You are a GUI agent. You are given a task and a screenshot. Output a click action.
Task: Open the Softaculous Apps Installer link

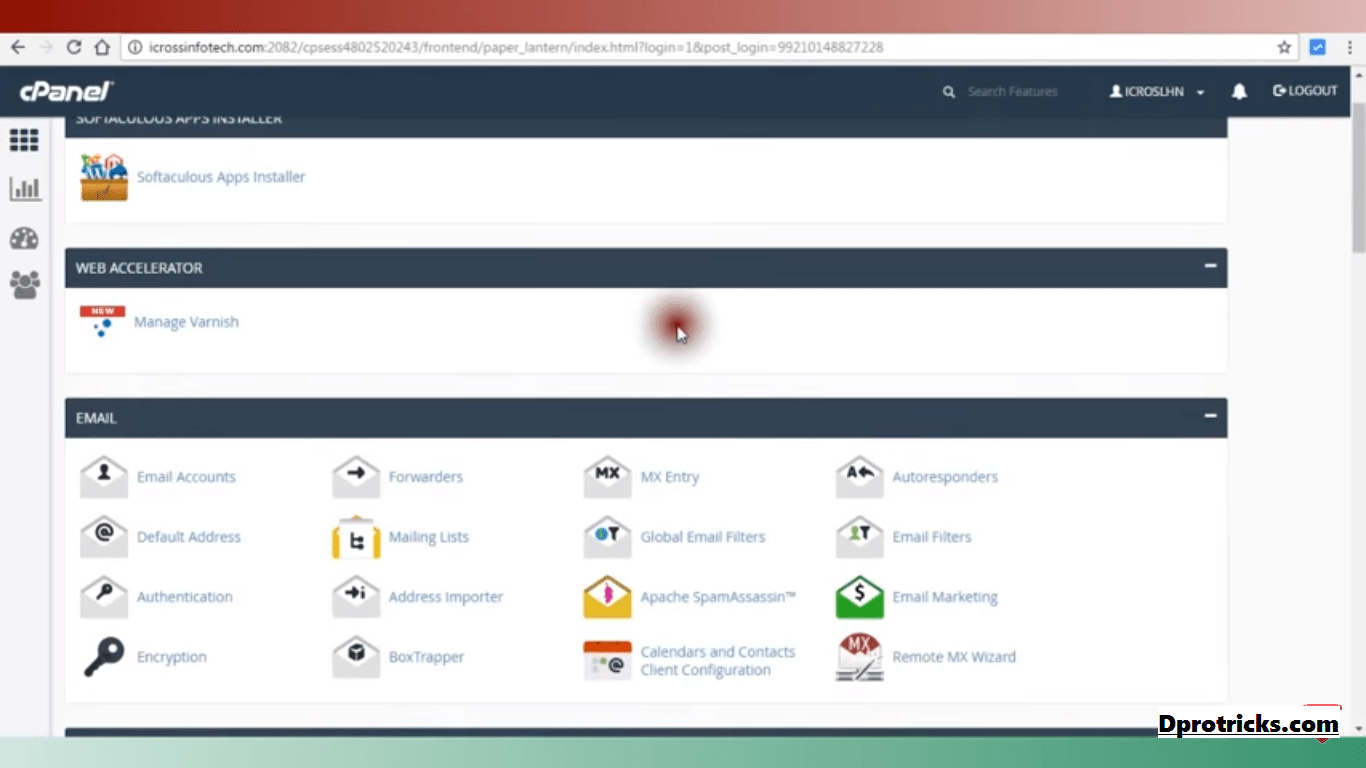221,177
